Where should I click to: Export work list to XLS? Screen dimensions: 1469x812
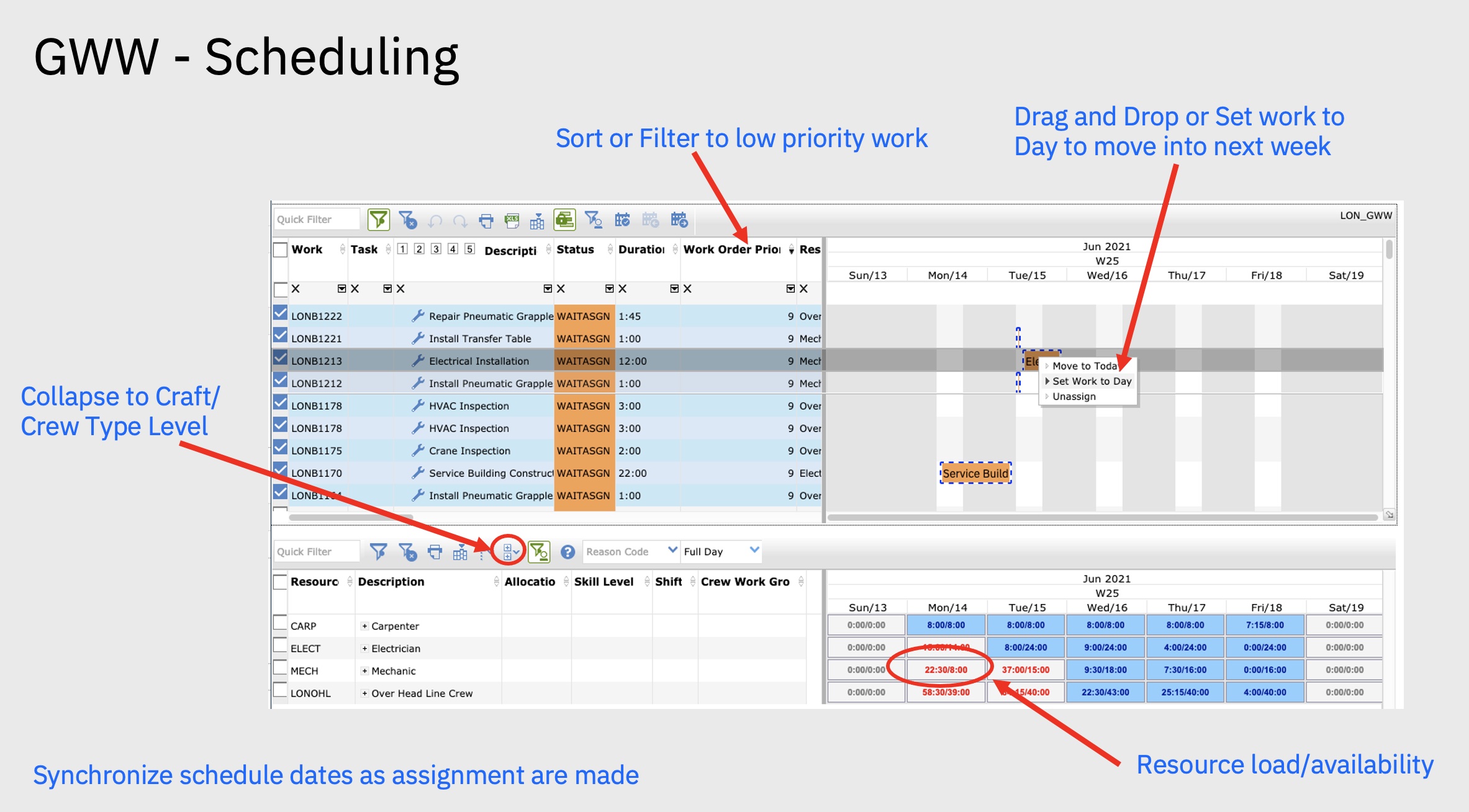(x=512, y=220)
